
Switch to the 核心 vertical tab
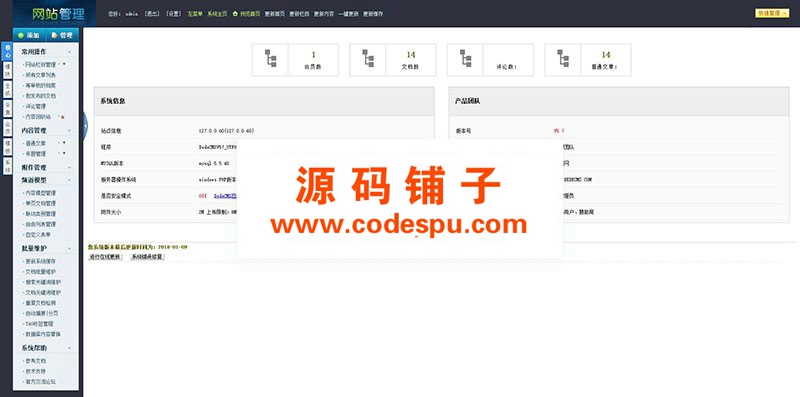tap(7, 52)
